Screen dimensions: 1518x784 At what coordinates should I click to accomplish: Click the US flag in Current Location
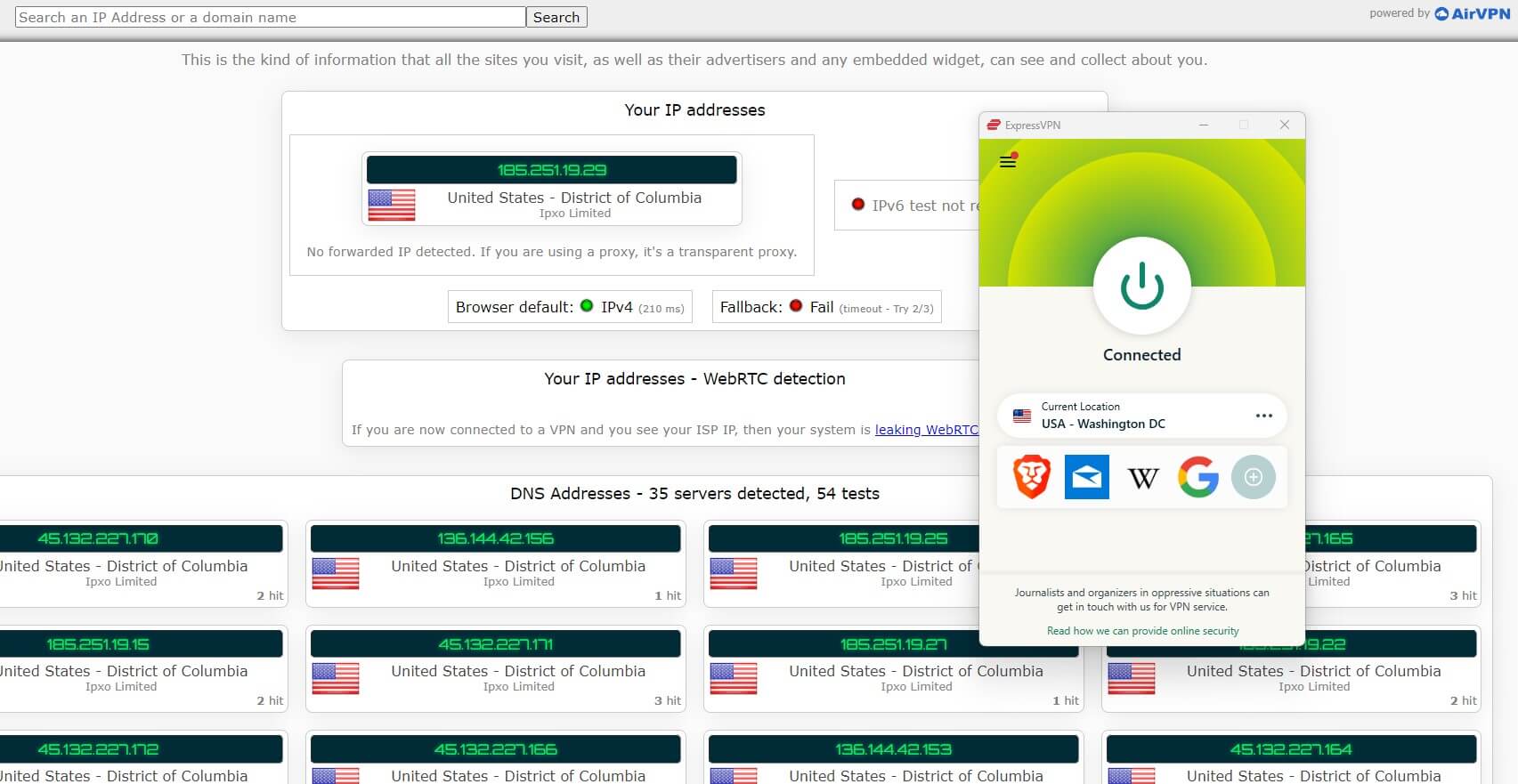tap(1022, 416)
